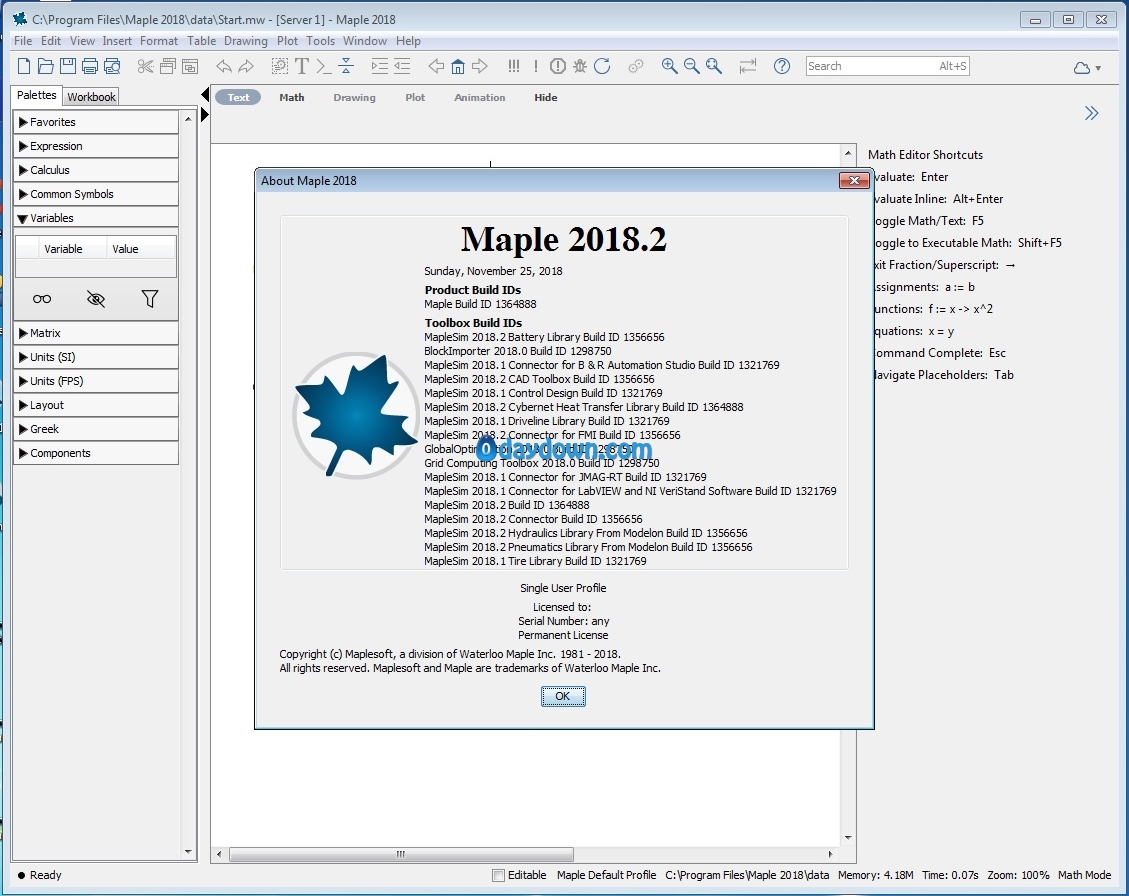Open Help via the question mark icon
The image size is (1129, 896).
point(782,66)
